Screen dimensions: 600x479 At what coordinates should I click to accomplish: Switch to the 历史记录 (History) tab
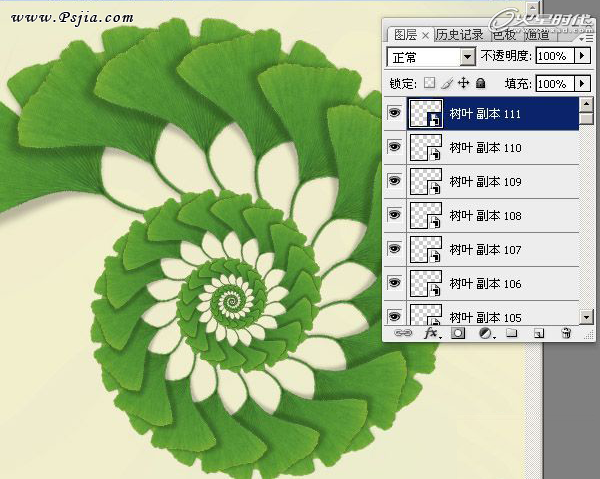point(461,35)
